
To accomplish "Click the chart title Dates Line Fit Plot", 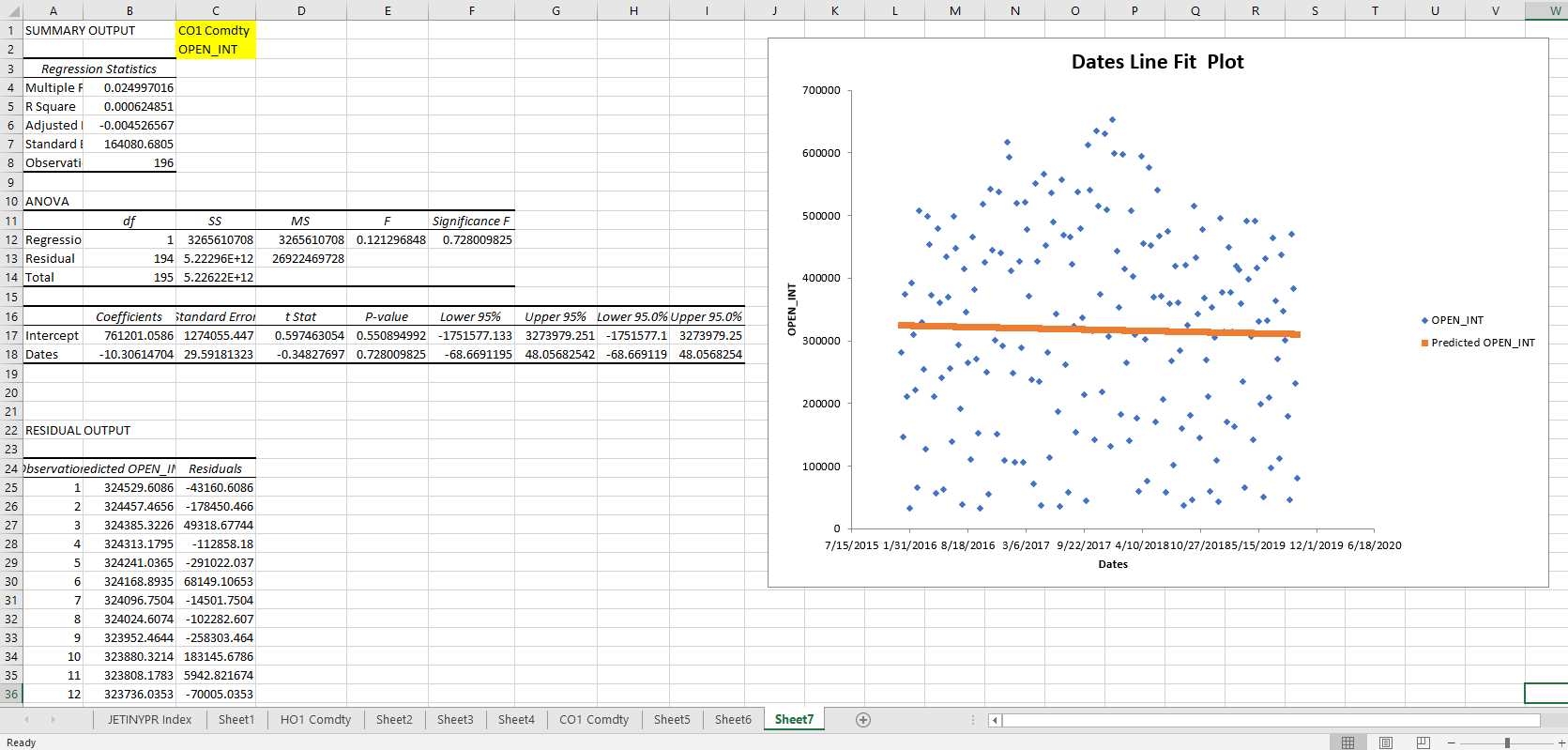I will coord(1157,62).
